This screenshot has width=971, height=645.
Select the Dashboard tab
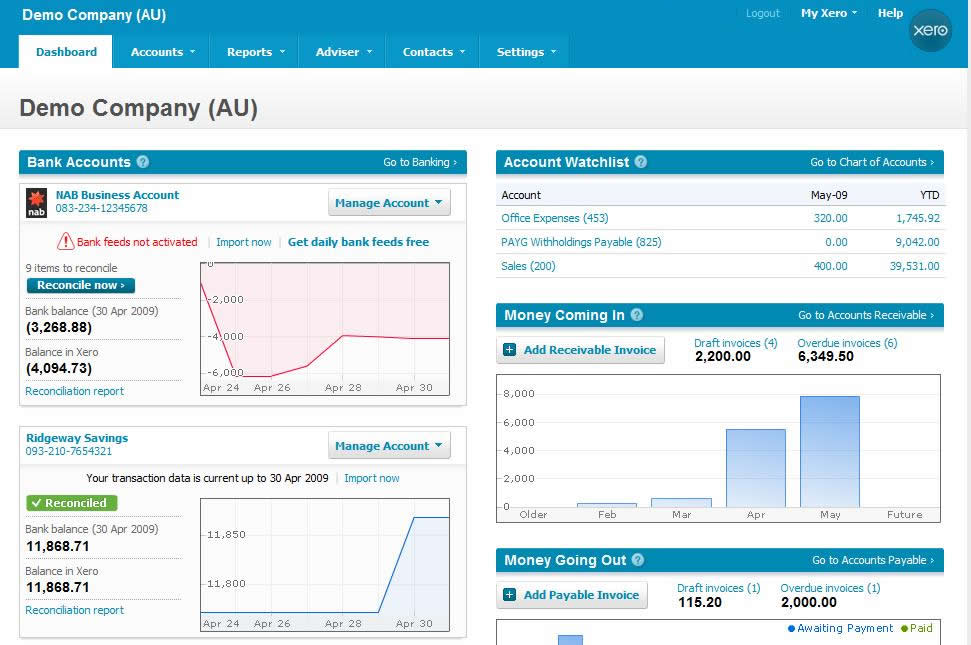pyautogui.click(x=66, y=52)
